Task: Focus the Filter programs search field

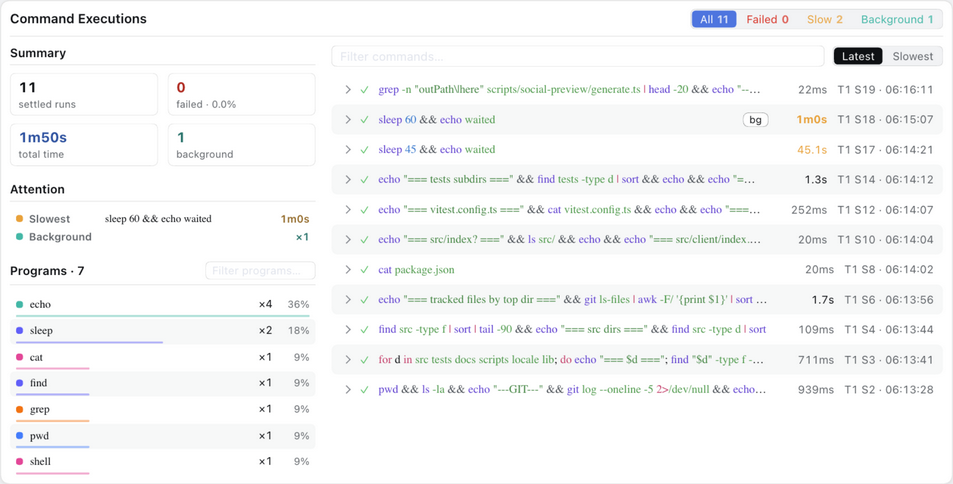Action: click(260, 271)
